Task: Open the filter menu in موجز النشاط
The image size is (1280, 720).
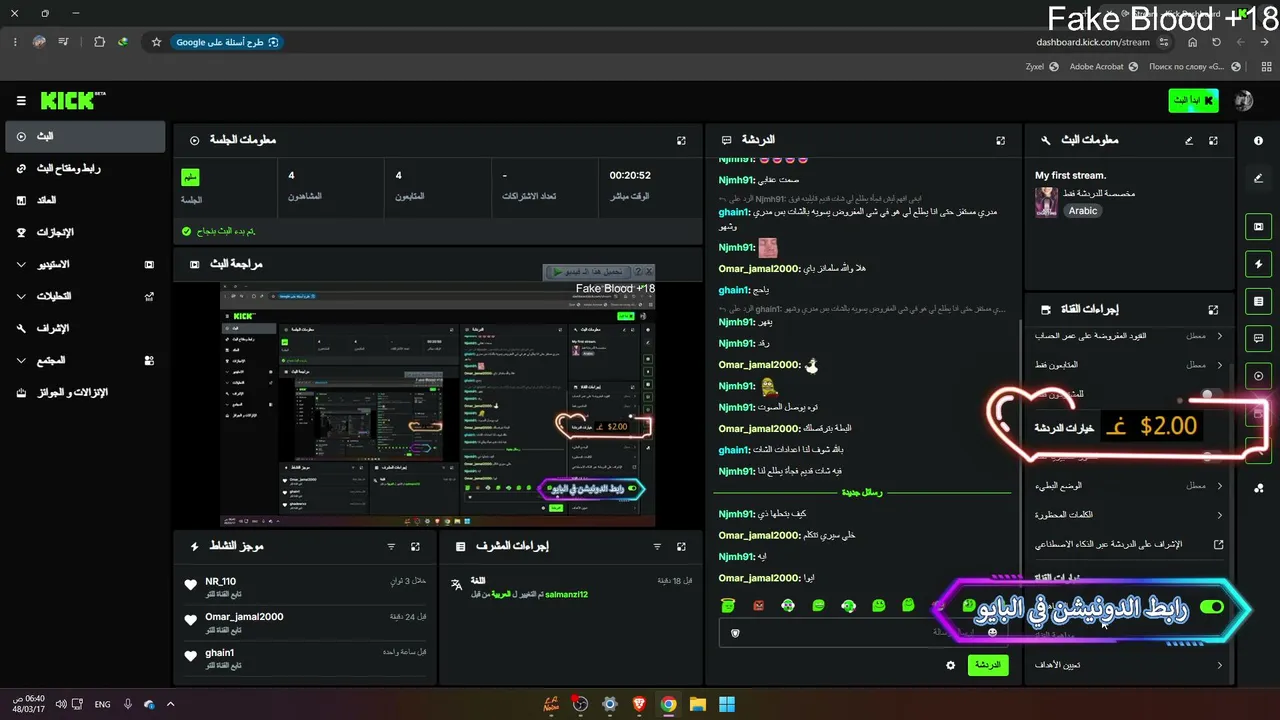Action: (391, 547)
